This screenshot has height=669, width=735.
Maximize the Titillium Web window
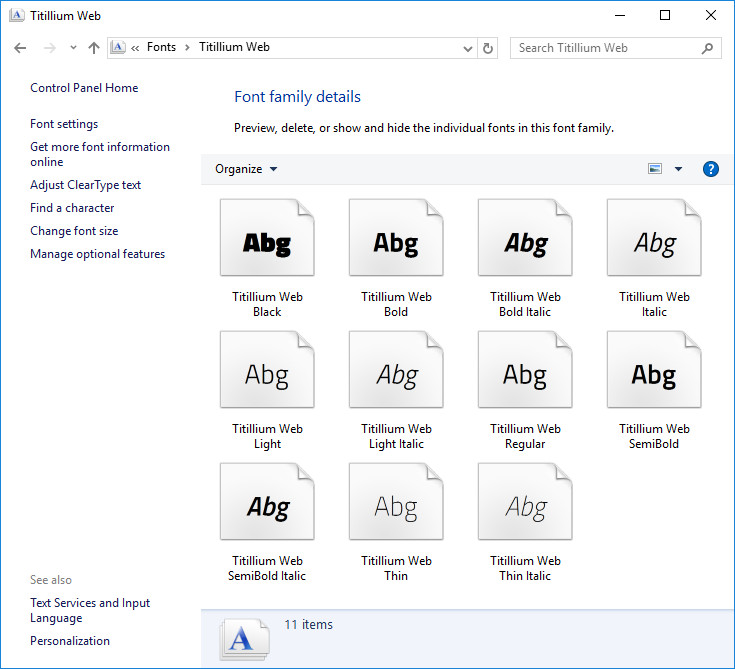(665, 15)
